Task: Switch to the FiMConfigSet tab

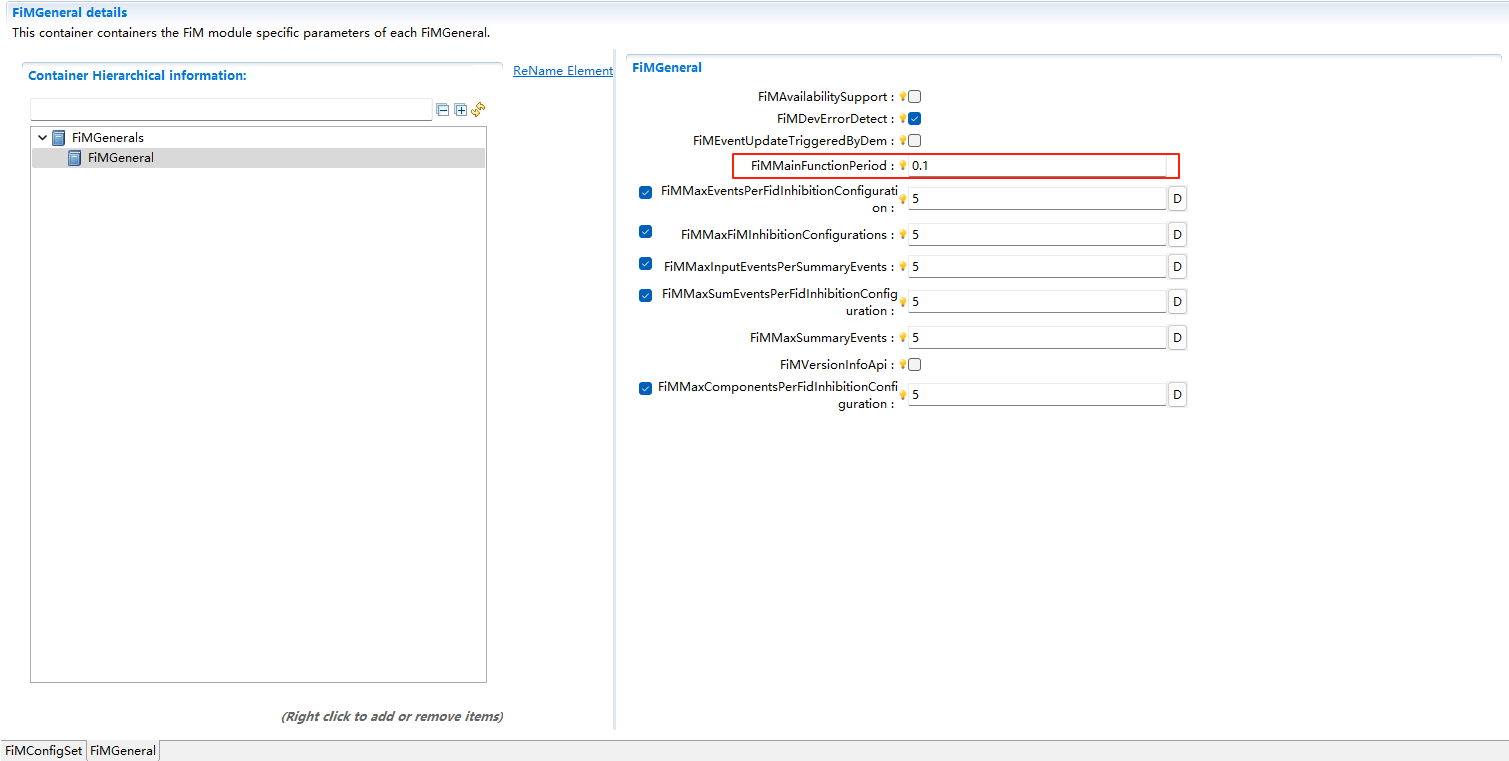Action: (42, 750)
